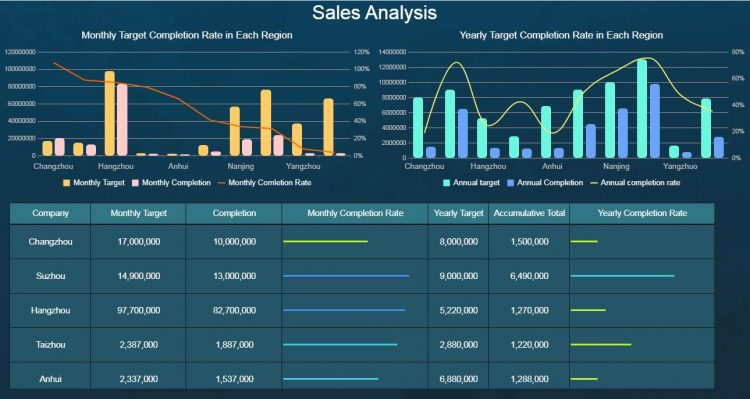Select Monthly Completion Rate column header

355,213
